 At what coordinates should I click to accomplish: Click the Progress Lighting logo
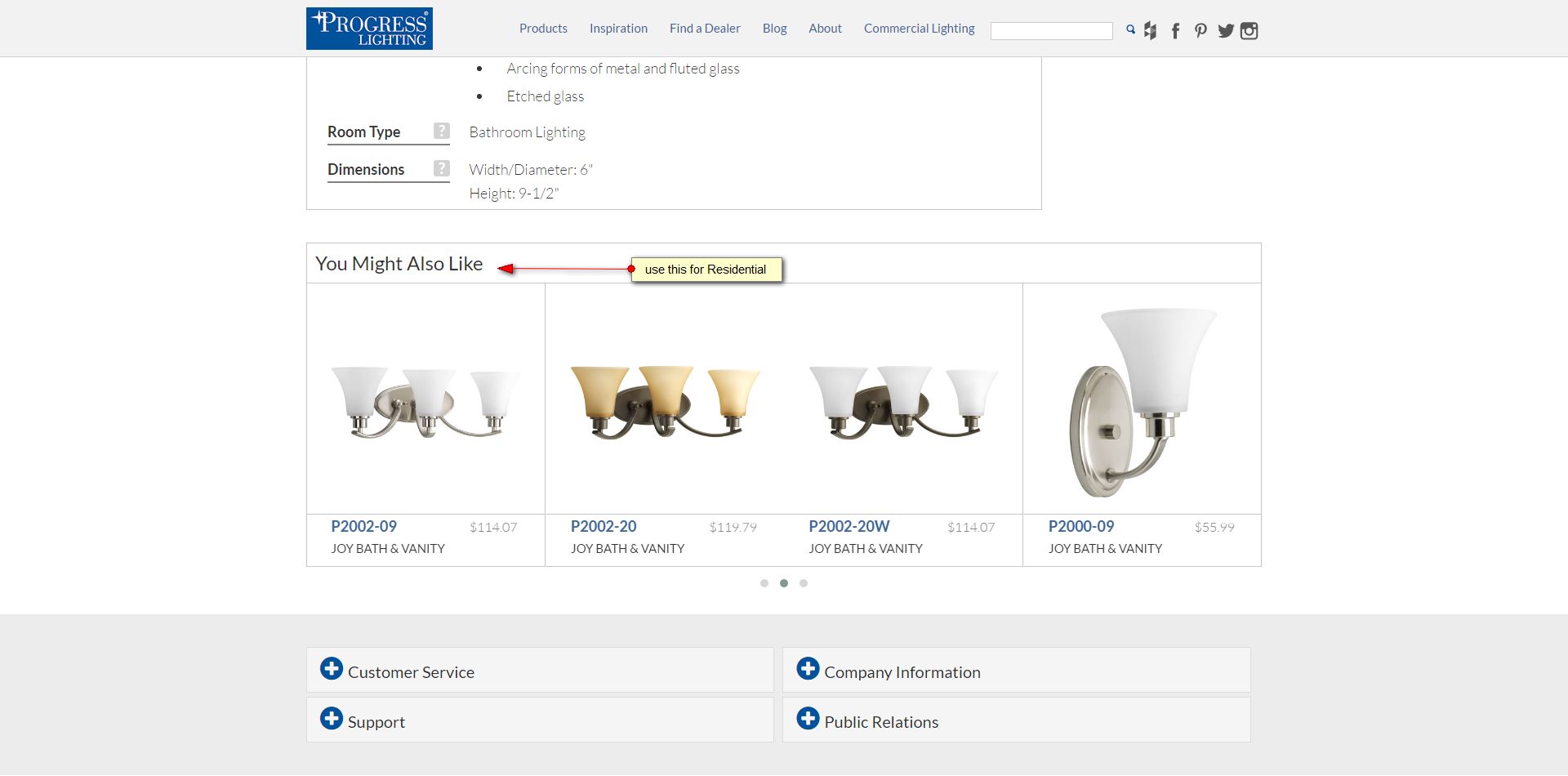tap(369, 29)
